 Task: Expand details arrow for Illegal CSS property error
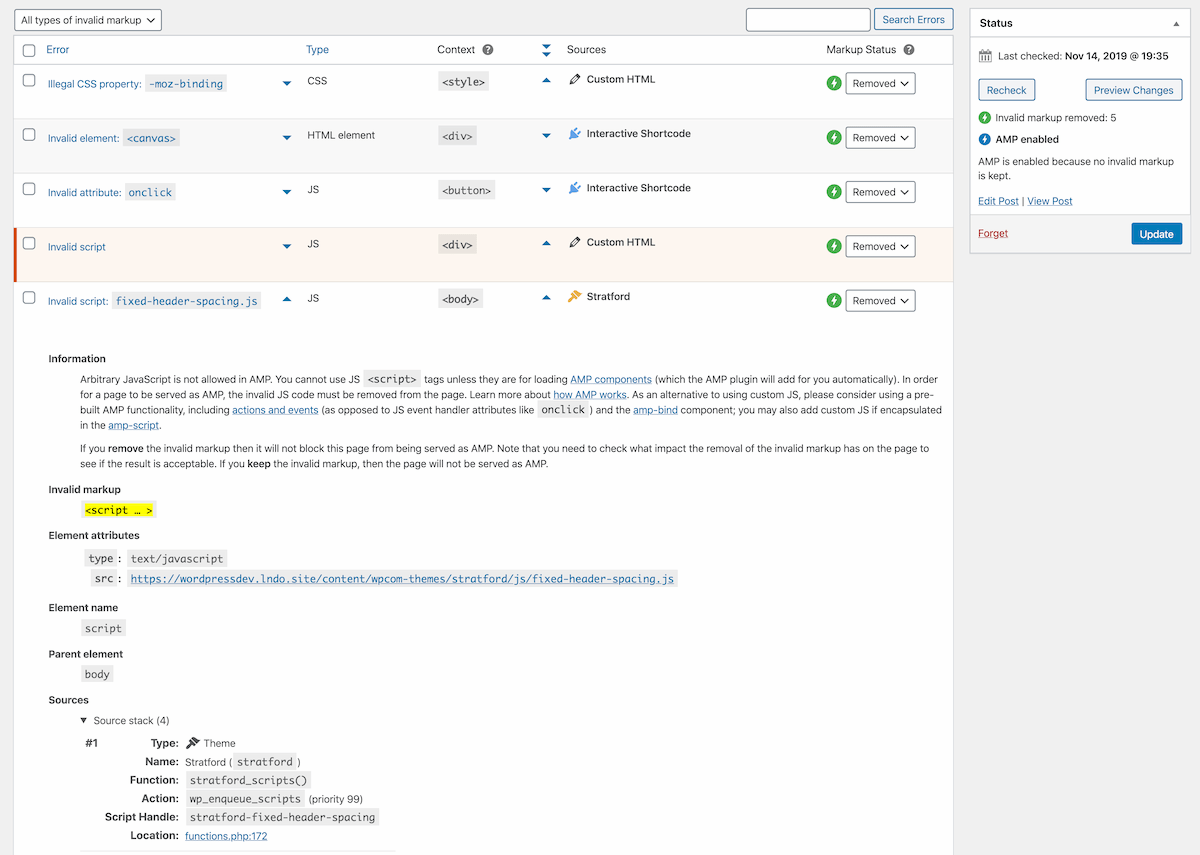[287, 84]
